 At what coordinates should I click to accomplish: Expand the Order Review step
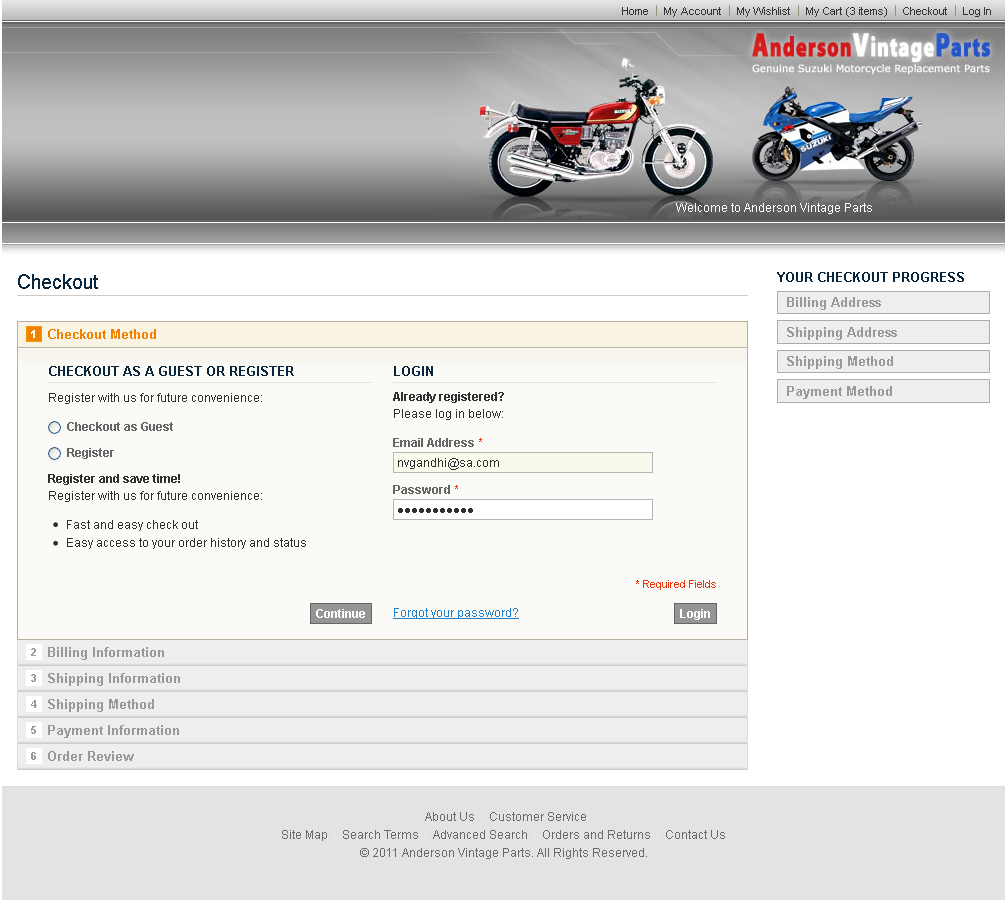(382, 757)
